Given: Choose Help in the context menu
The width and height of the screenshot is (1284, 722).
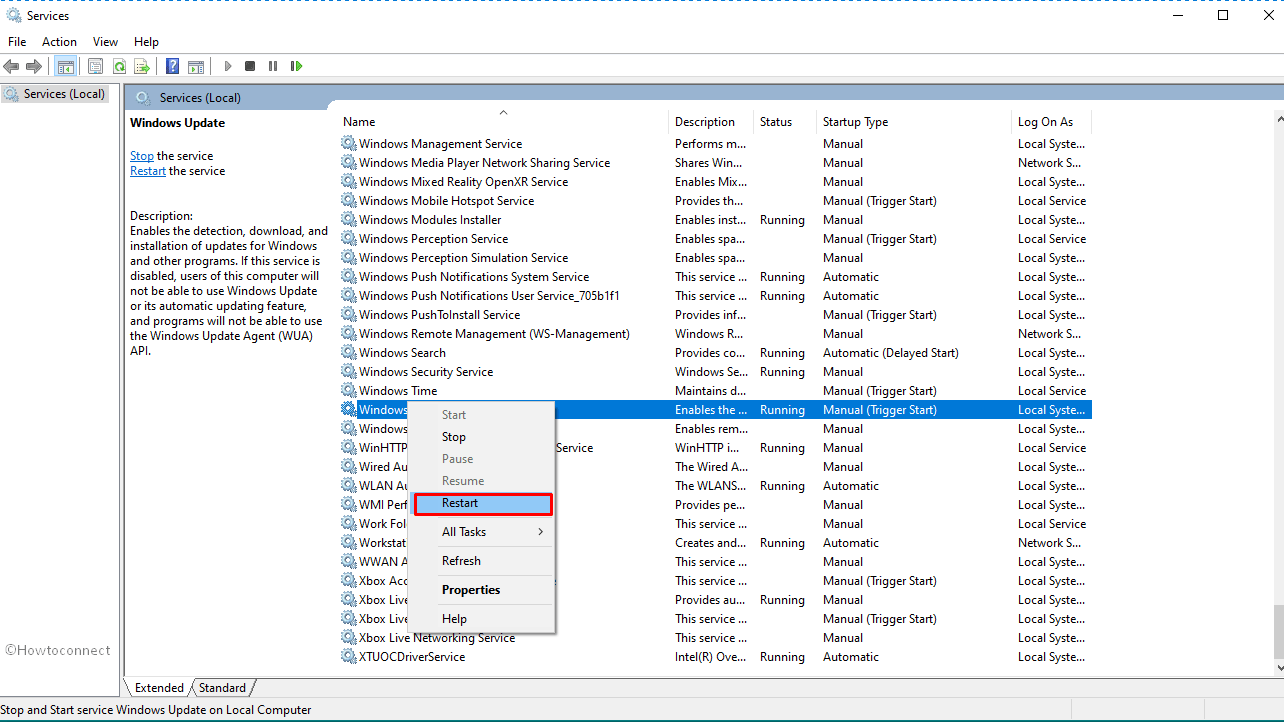Looking at the screenshot, I should (481, 618).
